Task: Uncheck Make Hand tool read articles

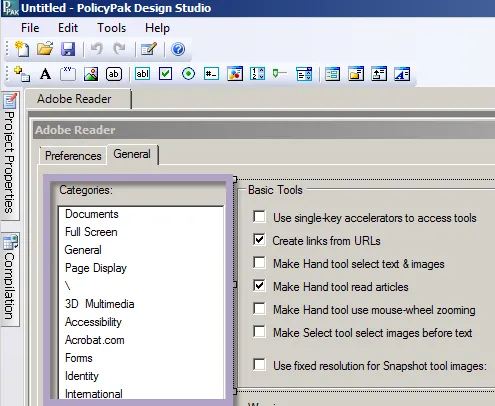Action: (x=259, y=286)
